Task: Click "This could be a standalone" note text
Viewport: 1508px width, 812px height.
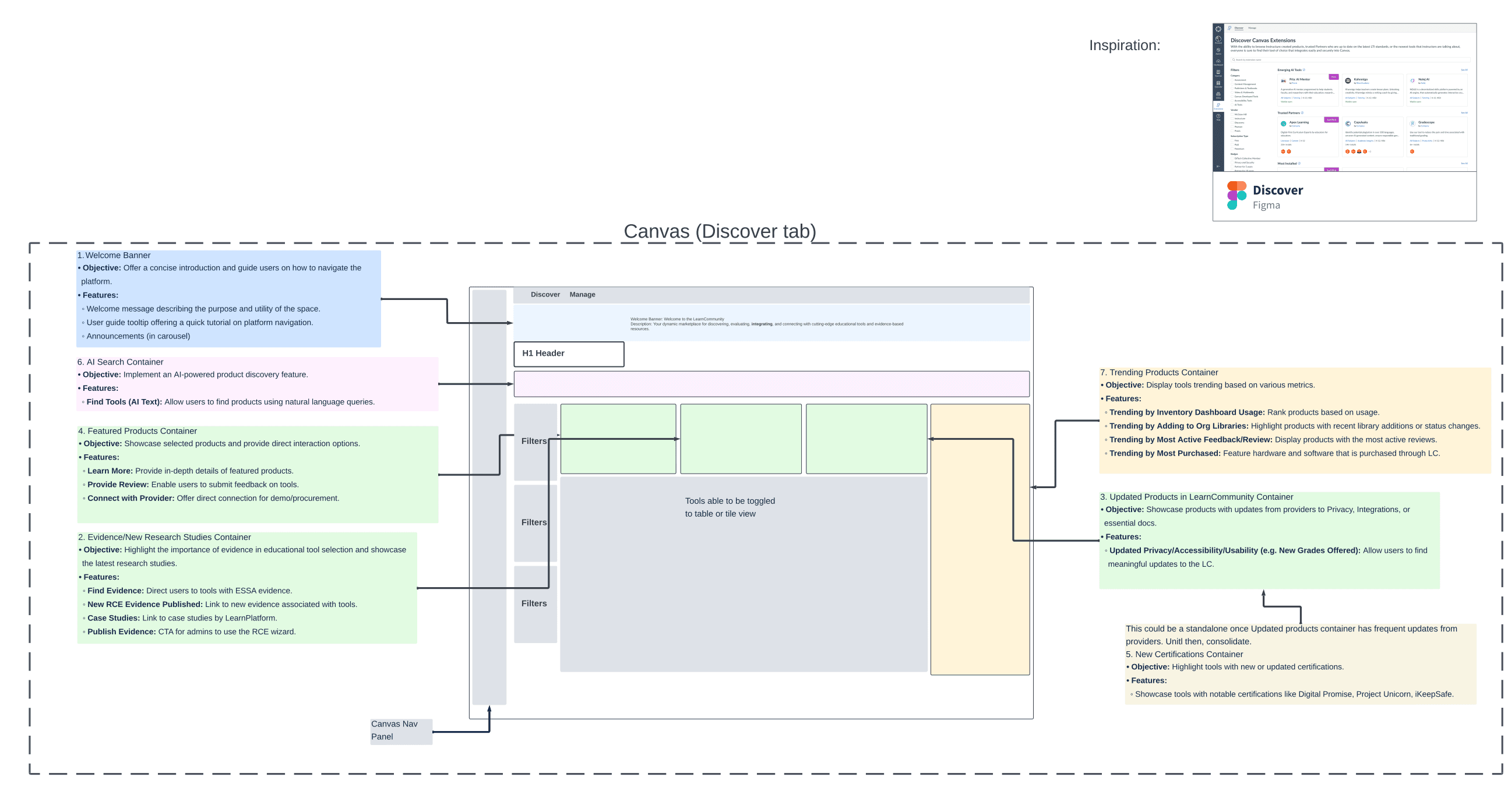Action: 1291,636
